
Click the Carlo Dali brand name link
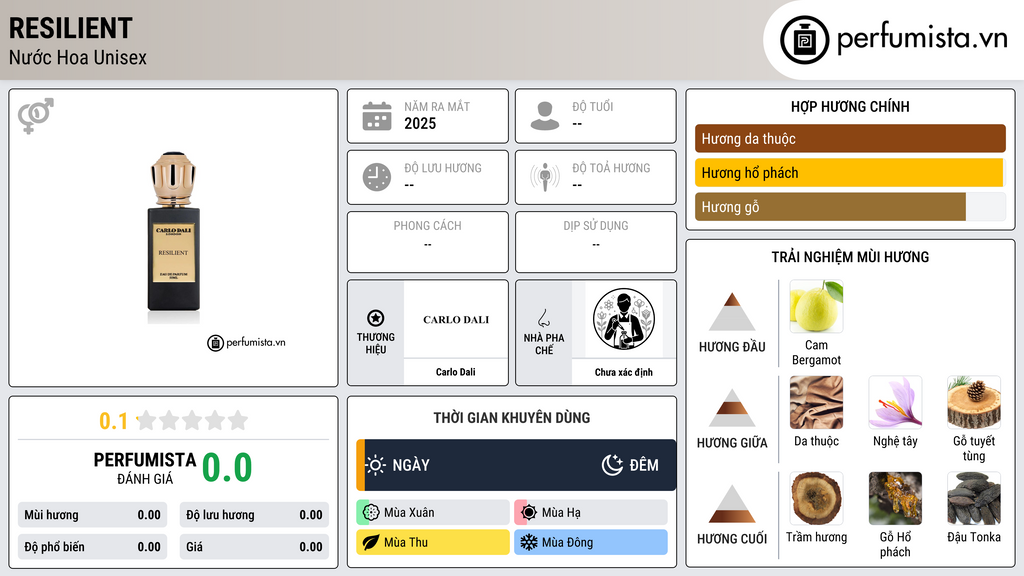click(456, 372)
